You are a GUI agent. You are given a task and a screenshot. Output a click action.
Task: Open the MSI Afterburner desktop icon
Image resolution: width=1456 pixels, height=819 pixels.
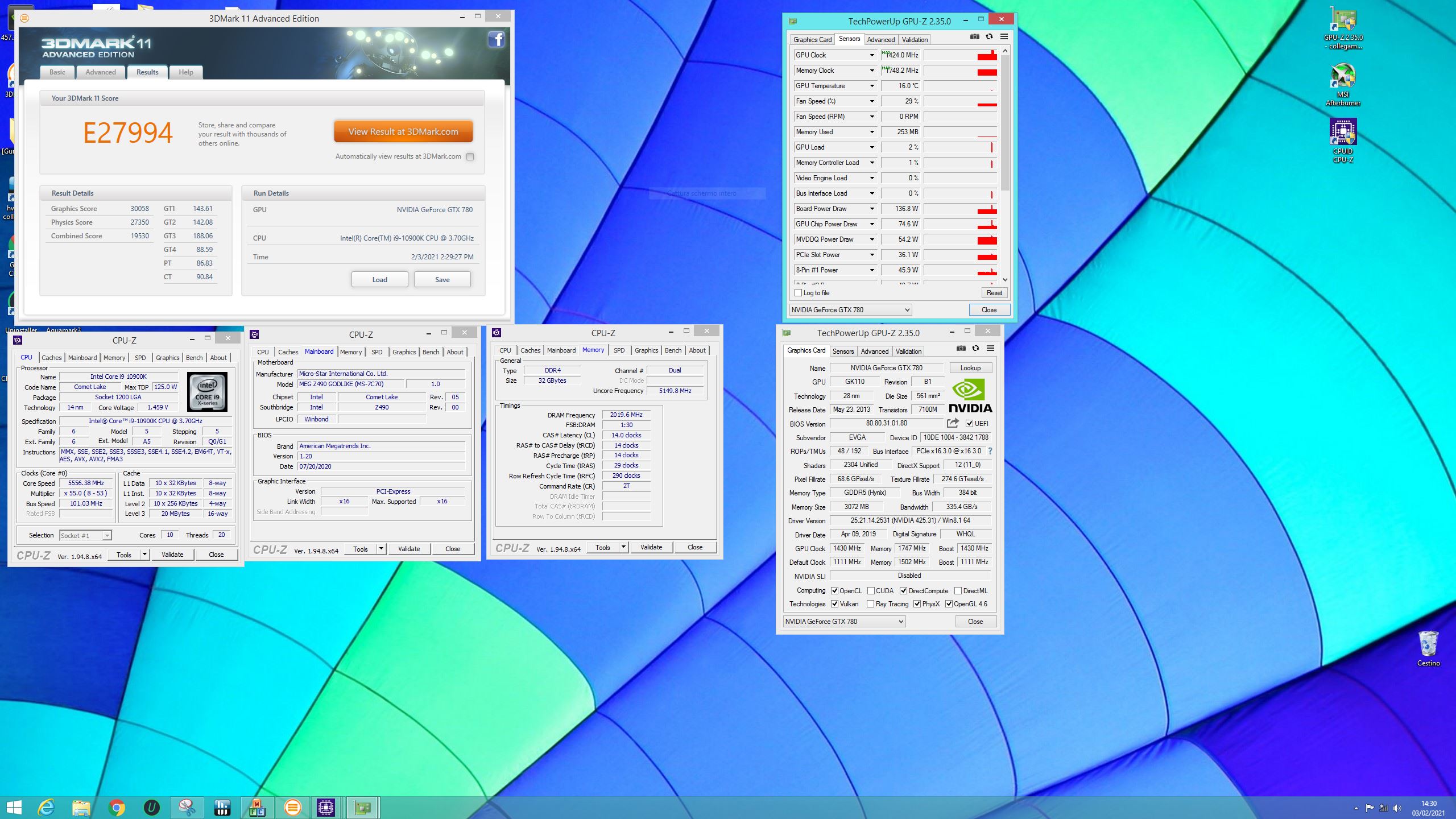click(1343, 85)
